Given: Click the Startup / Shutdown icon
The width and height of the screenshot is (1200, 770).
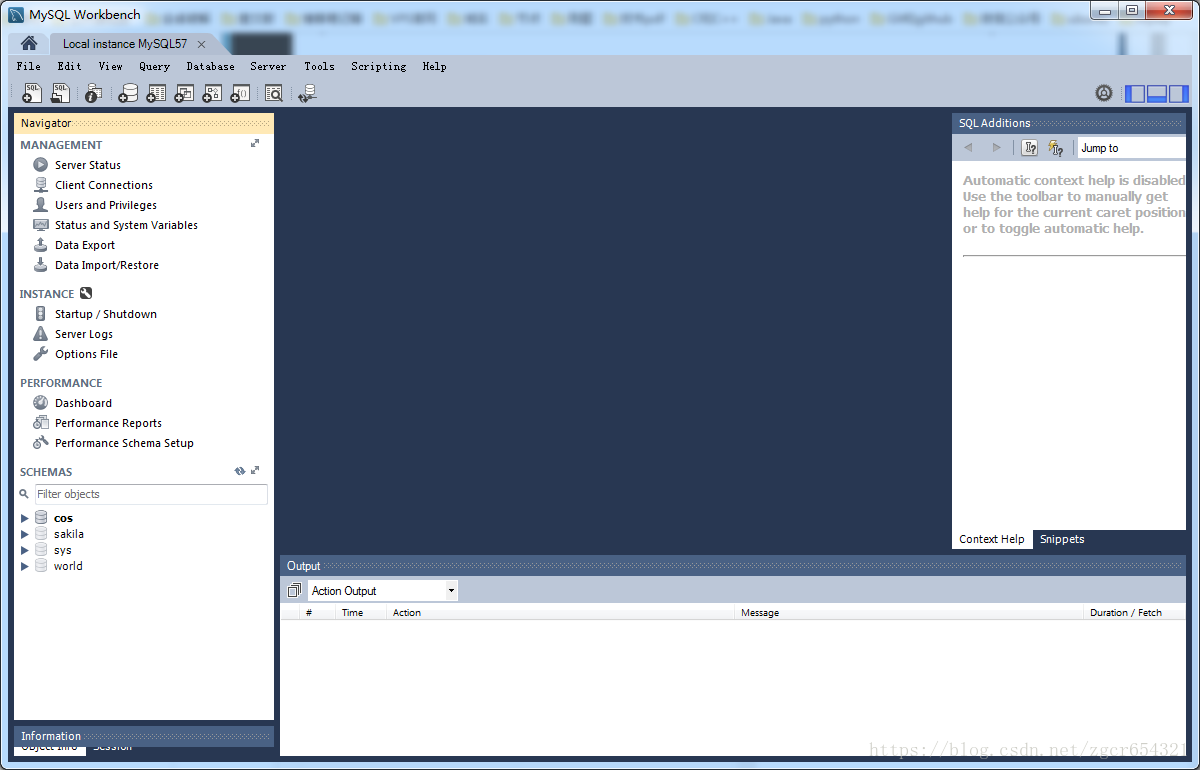Looking at the screenshot, I should pos(40,314).
